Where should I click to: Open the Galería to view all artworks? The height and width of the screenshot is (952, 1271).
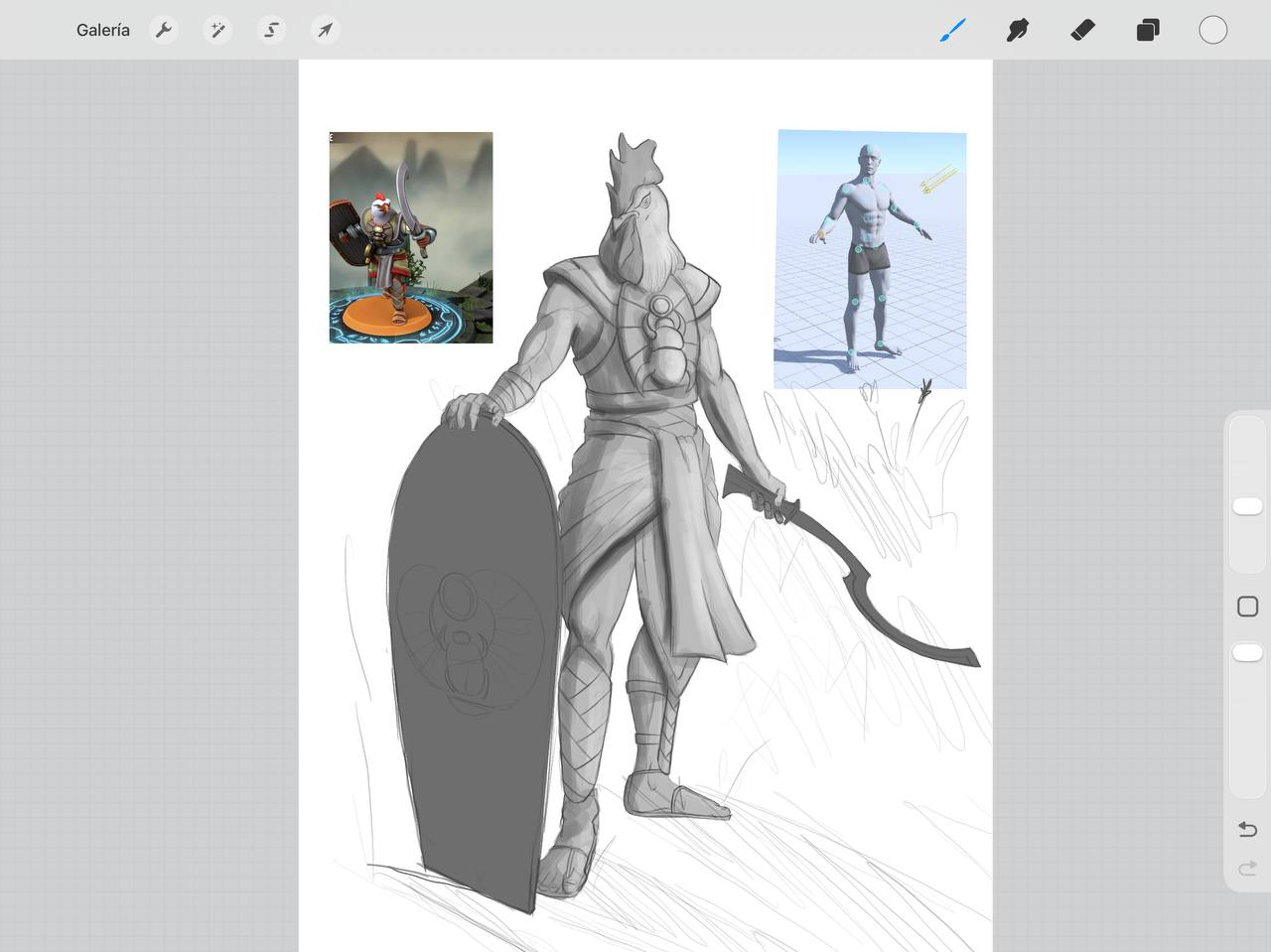coord(102,30)
